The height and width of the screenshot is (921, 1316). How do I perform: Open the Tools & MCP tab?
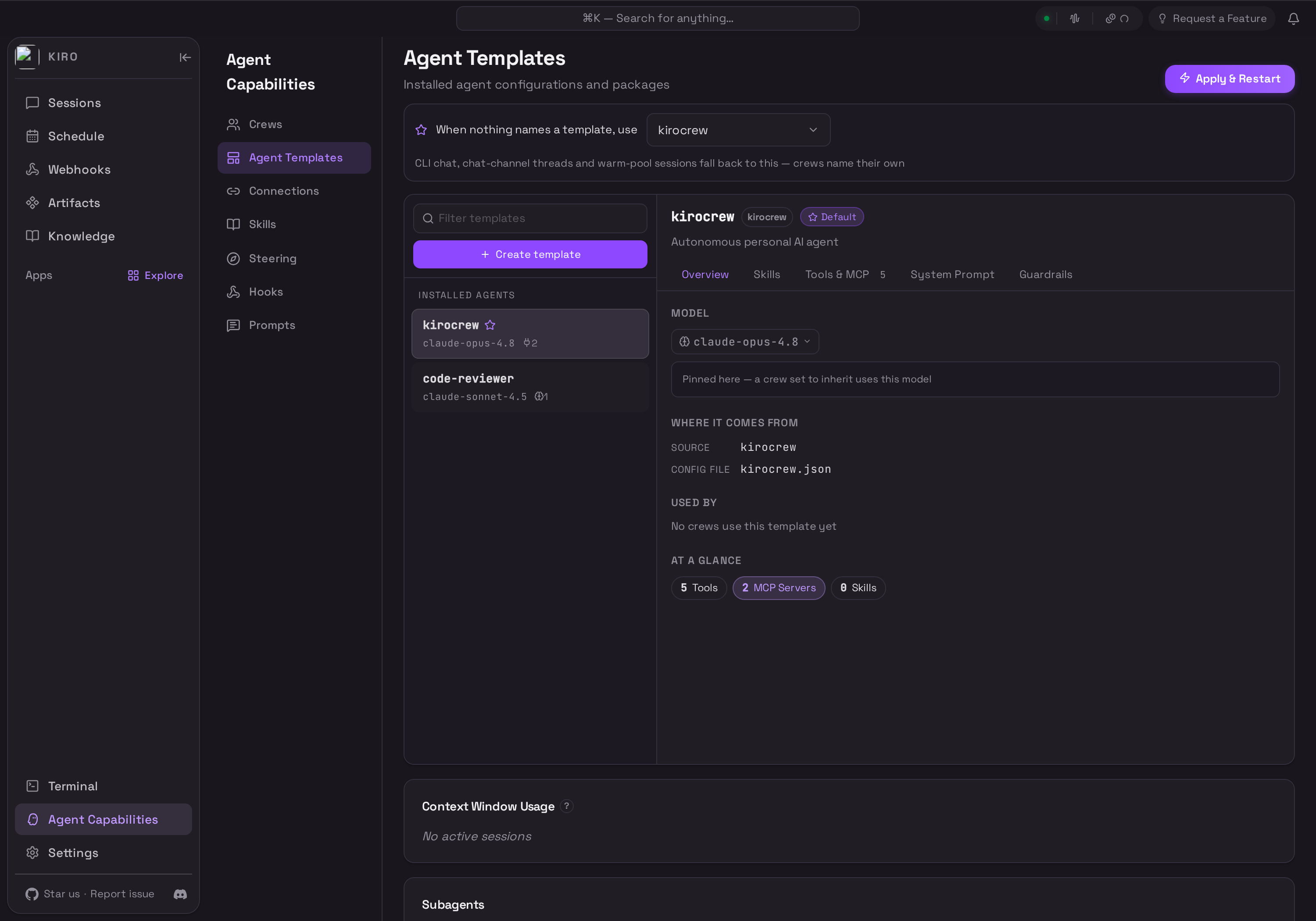click(845, 275)
